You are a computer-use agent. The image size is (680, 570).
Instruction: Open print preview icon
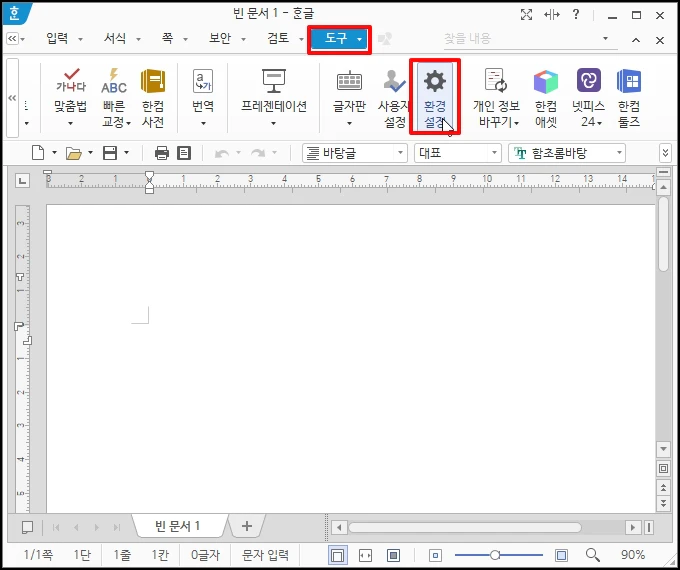(x=184, y=153)
